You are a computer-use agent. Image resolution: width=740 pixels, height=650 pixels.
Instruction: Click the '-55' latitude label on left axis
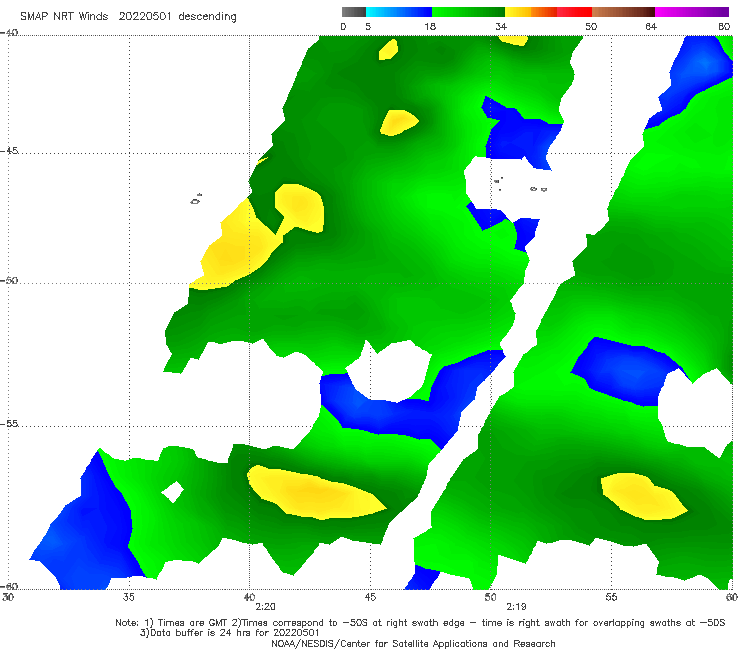click(9, 423)
